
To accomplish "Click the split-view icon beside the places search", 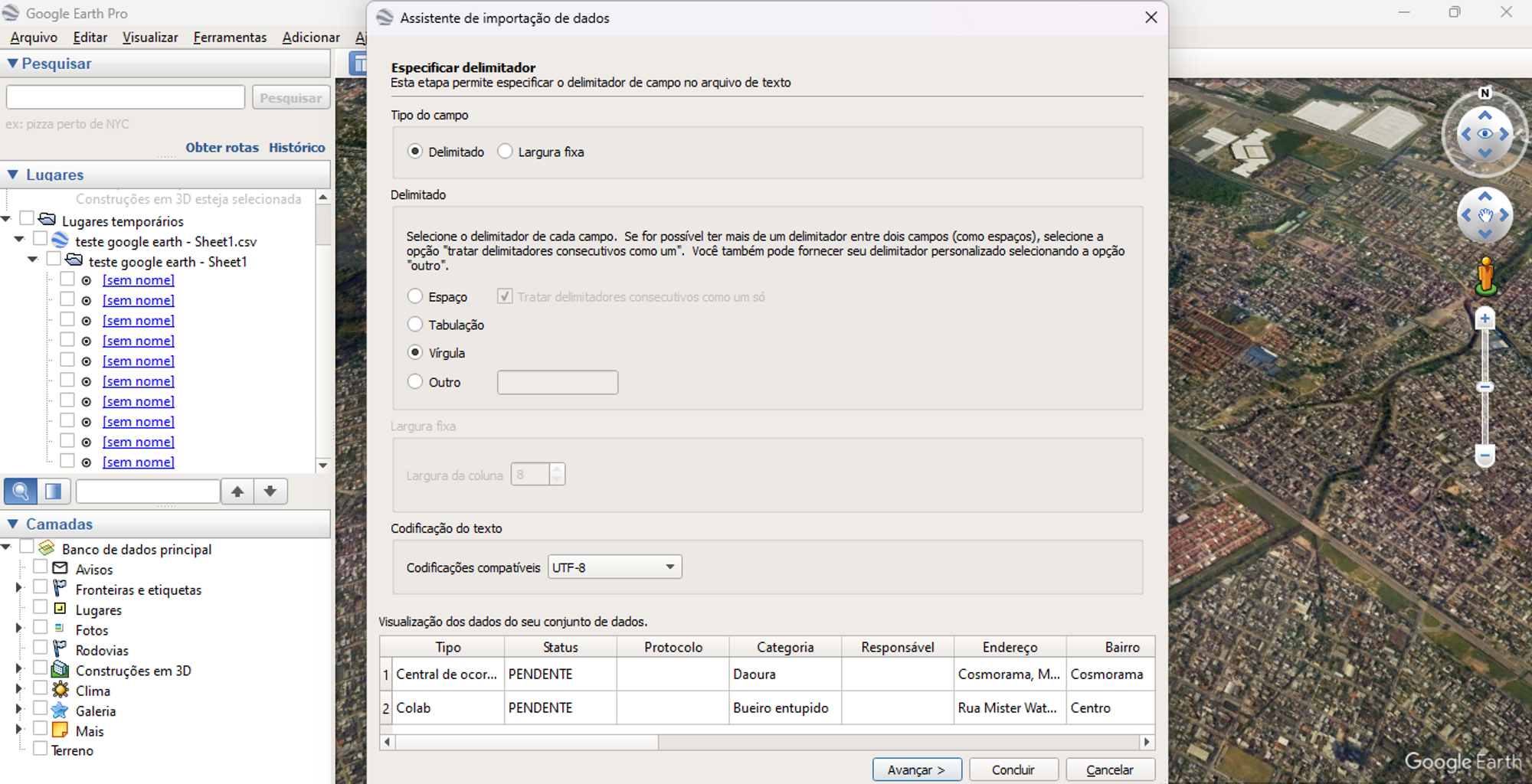I will point(54,491).
